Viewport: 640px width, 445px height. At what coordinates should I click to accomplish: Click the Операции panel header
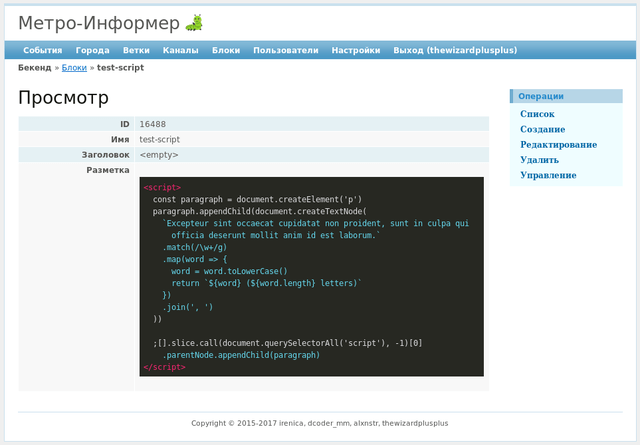[x=566, y=96]
